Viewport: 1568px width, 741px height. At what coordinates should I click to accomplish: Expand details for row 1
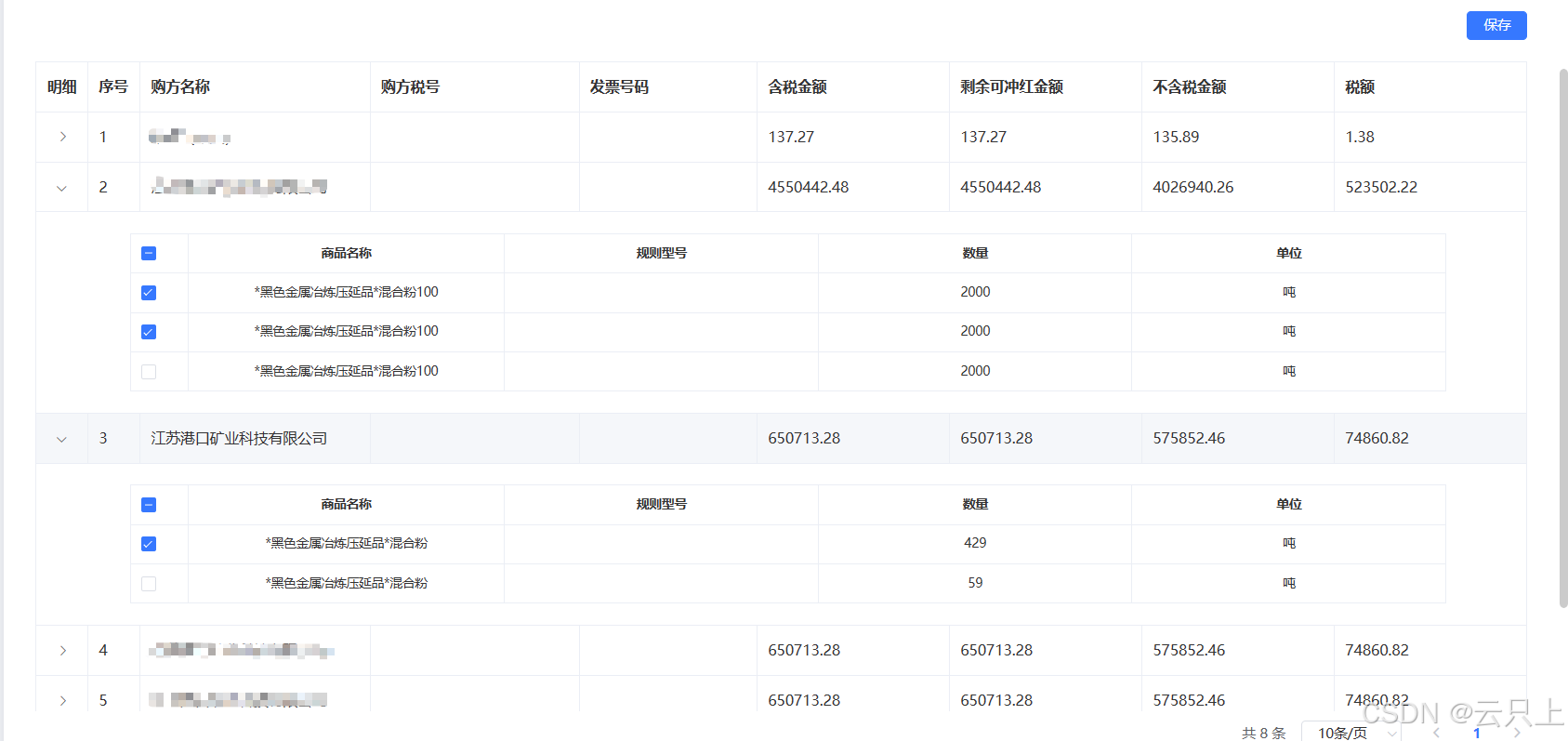pos(62,137)
